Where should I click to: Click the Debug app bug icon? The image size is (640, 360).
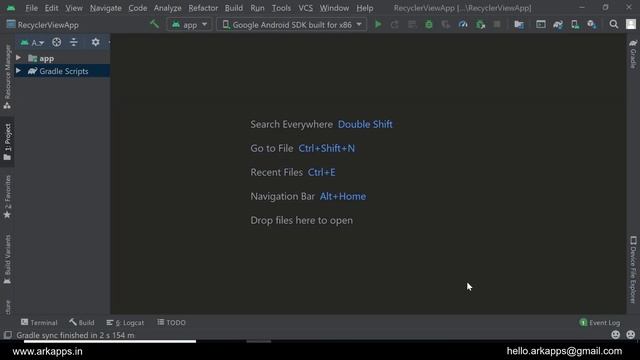[x=429, y=24]
